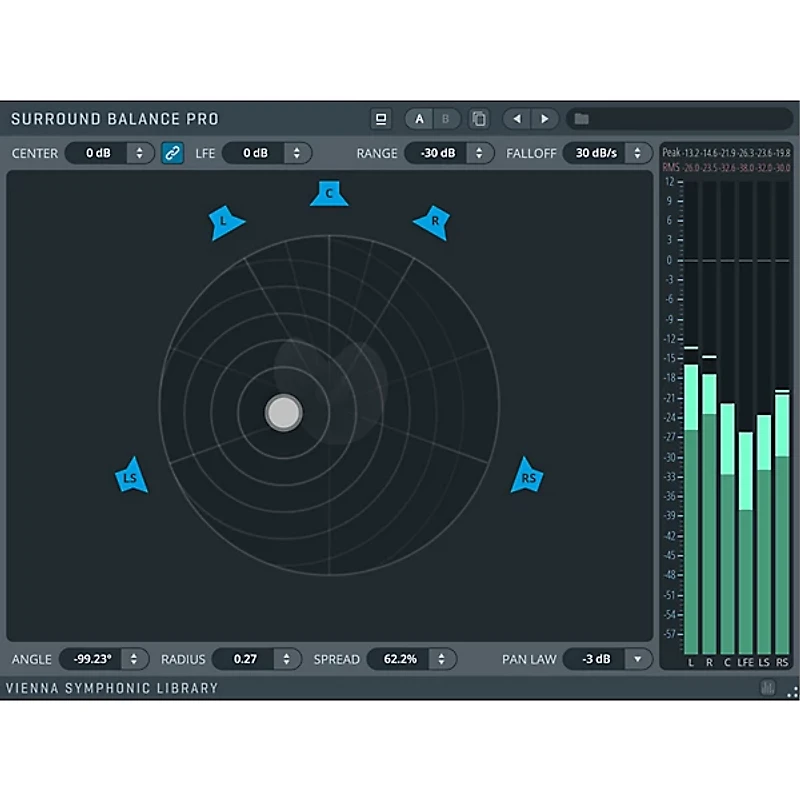Click the RADIUS 0.27 value field
Image resolution: width=800 pixels, height=800 pixels.
244,659
